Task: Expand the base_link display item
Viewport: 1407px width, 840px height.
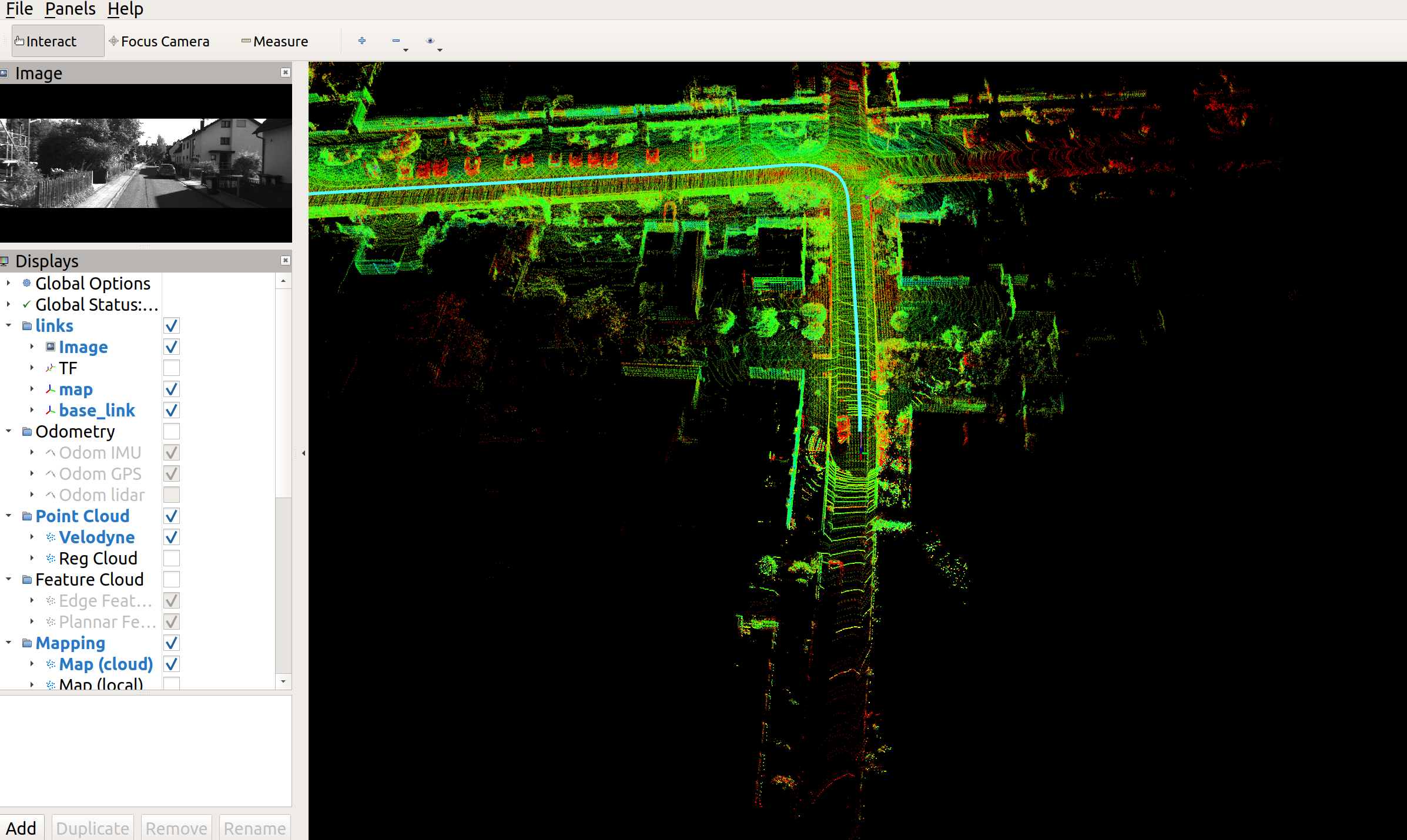Action: coord(32,410)
